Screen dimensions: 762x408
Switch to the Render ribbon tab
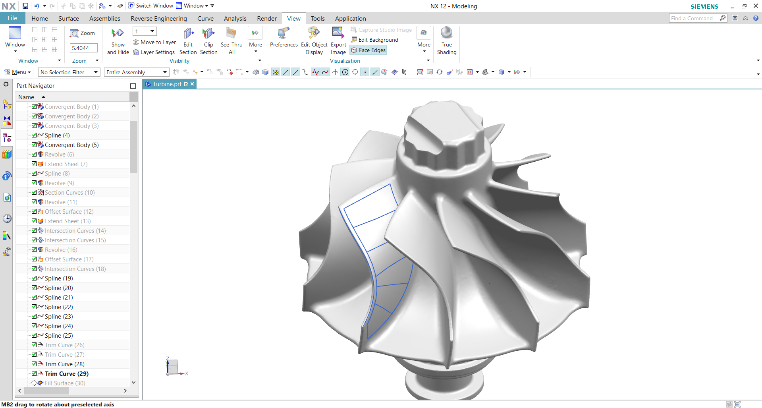(x=266, y=18)
